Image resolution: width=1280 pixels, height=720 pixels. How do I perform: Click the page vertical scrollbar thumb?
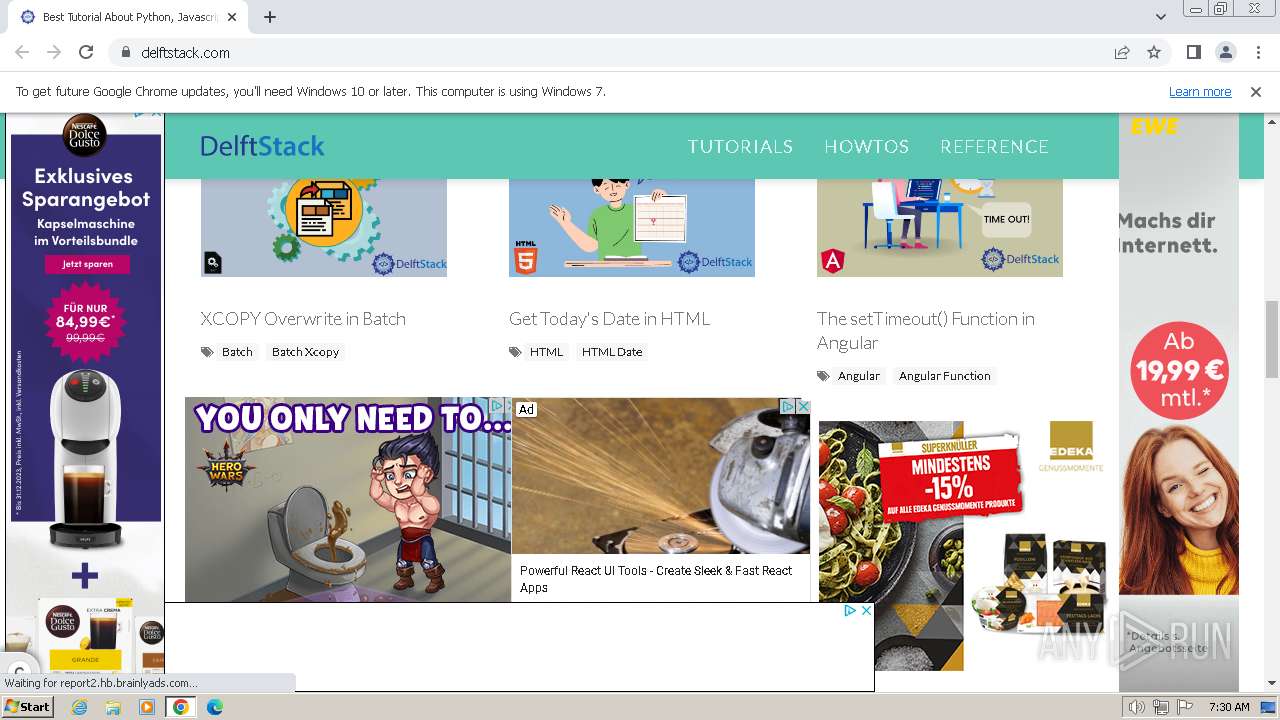1272,338
